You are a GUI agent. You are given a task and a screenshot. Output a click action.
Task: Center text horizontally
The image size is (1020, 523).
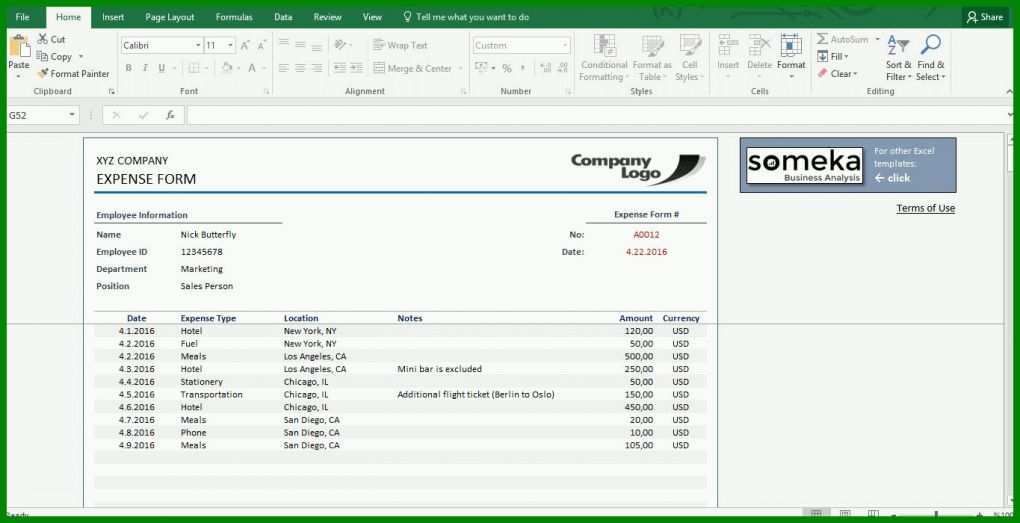pos(300,68)
